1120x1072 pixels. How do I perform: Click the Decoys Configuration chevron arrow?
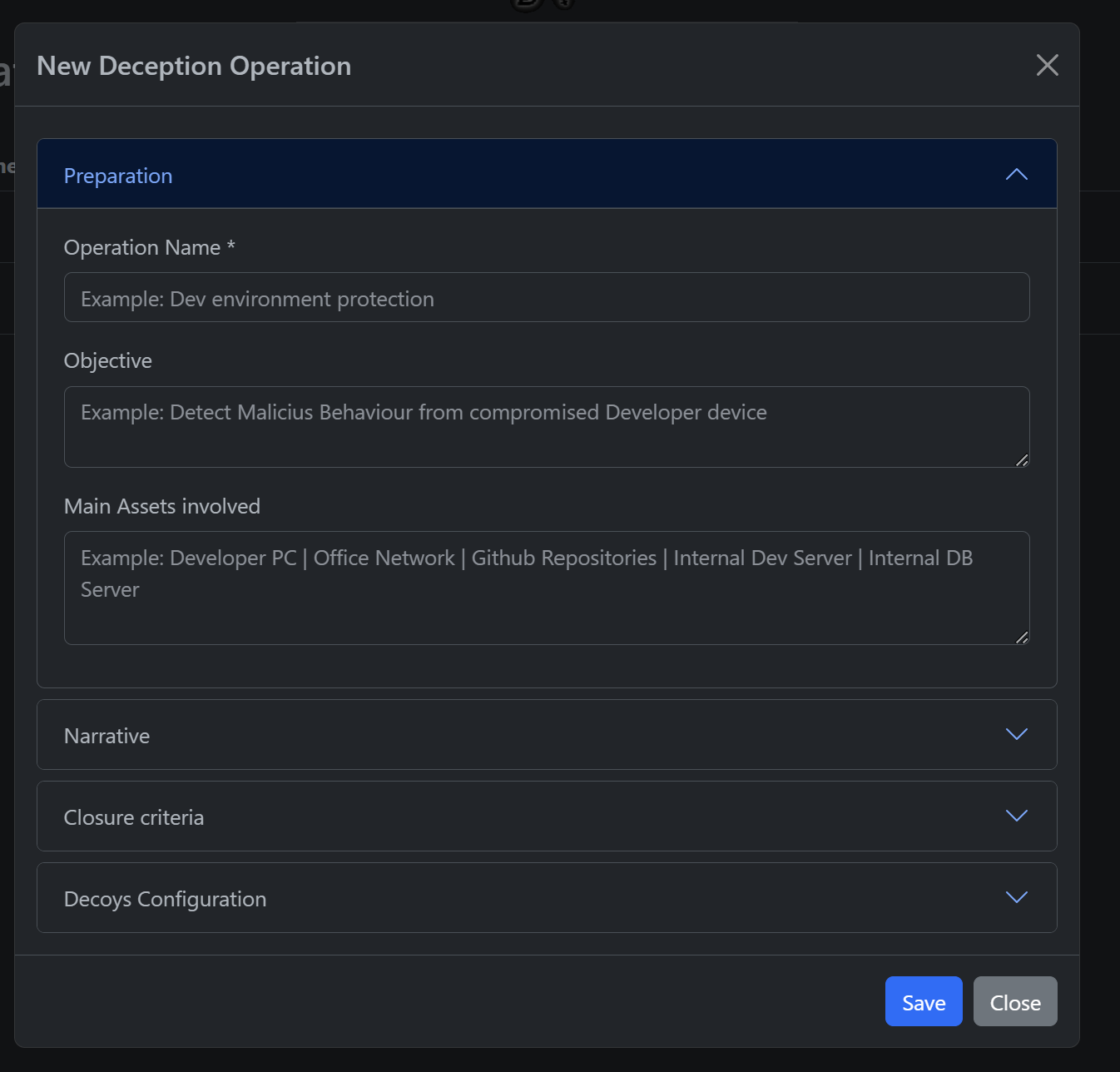[1016, 897]
